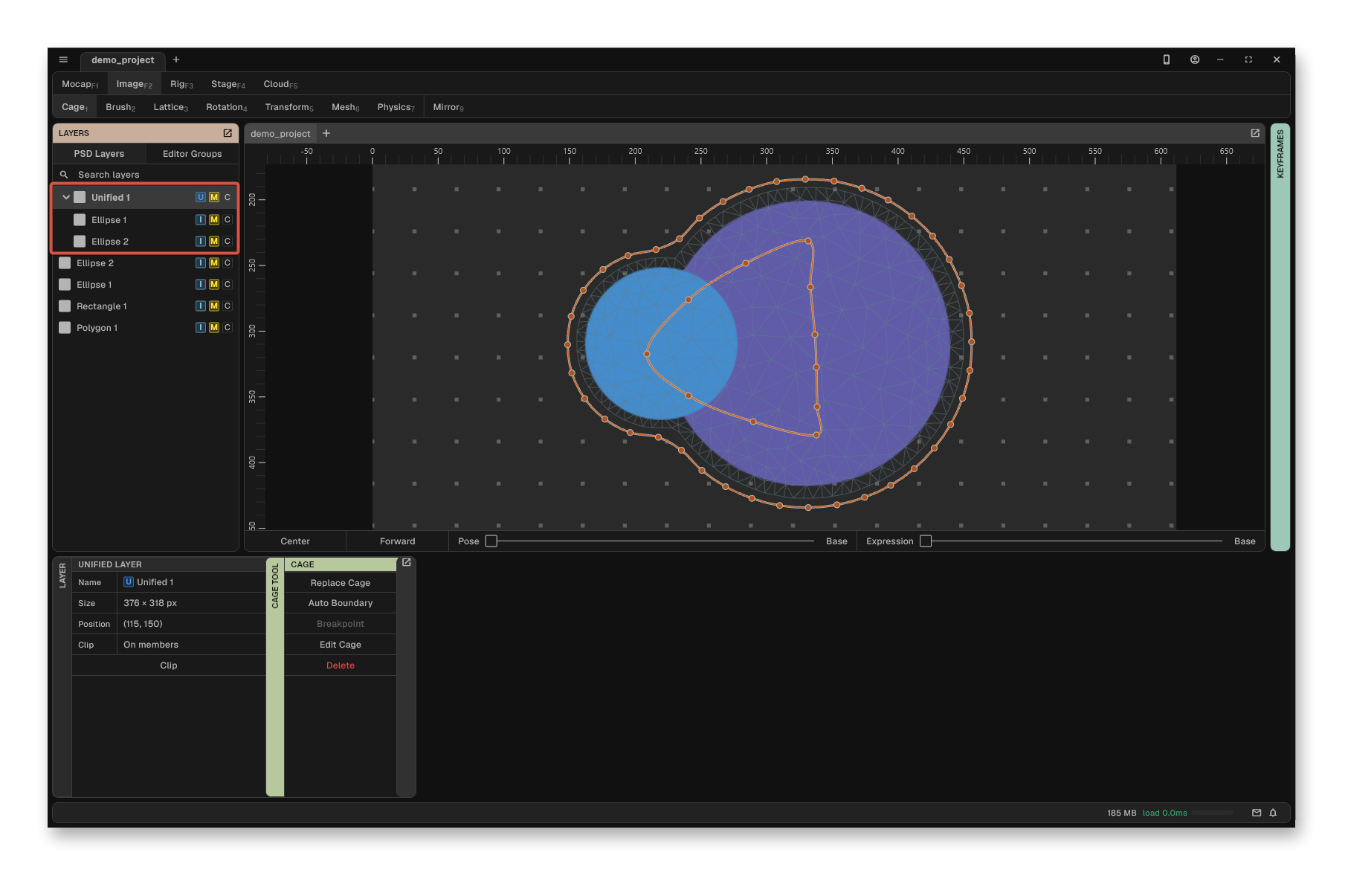The image size is (1348, 896).
Task: Open notifications bell in status bar
Action: click(1273, 813)
